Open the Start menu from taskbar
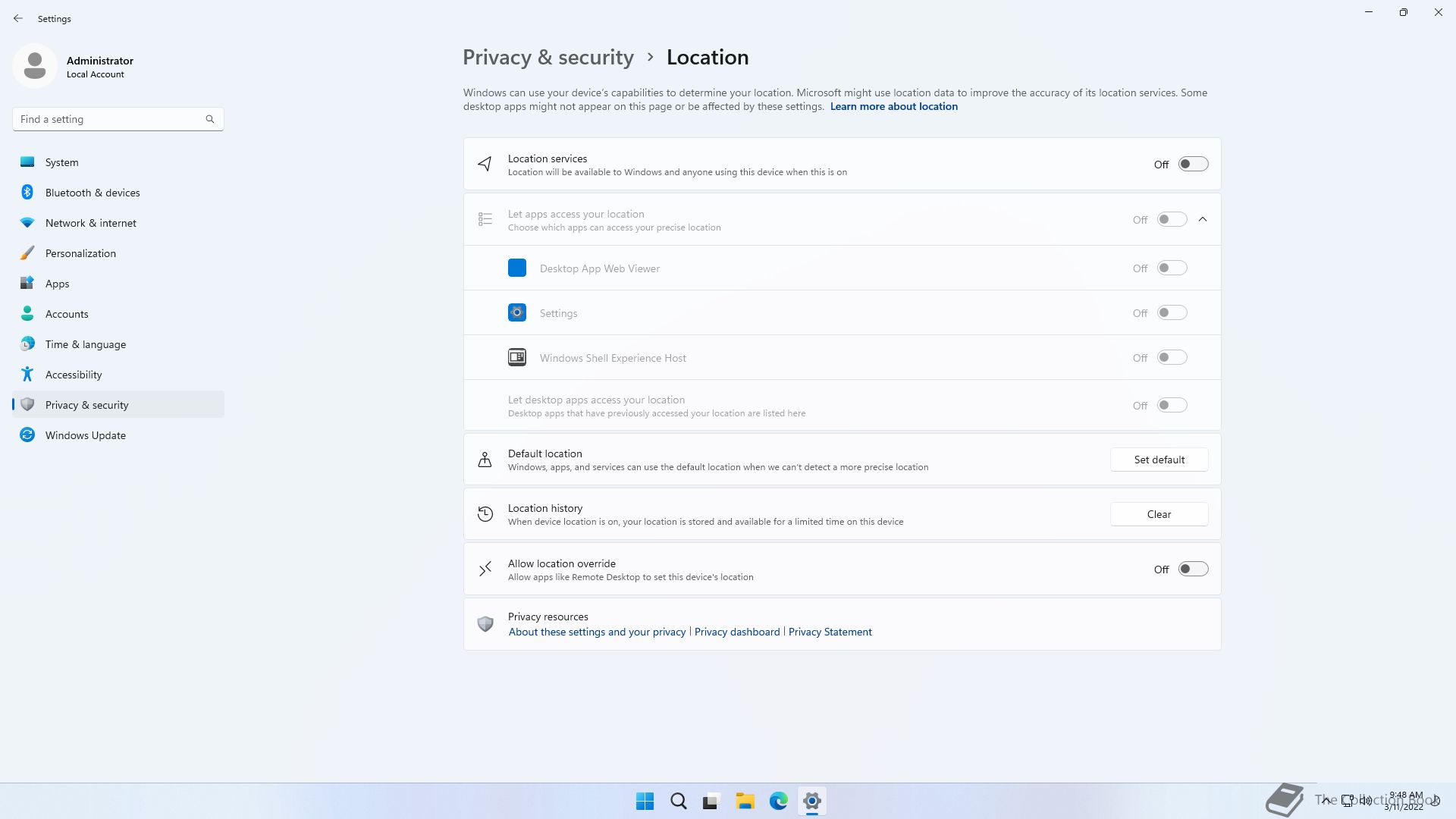The width and height of the screenshot is (1456, 819). click(x=645, y=801)
